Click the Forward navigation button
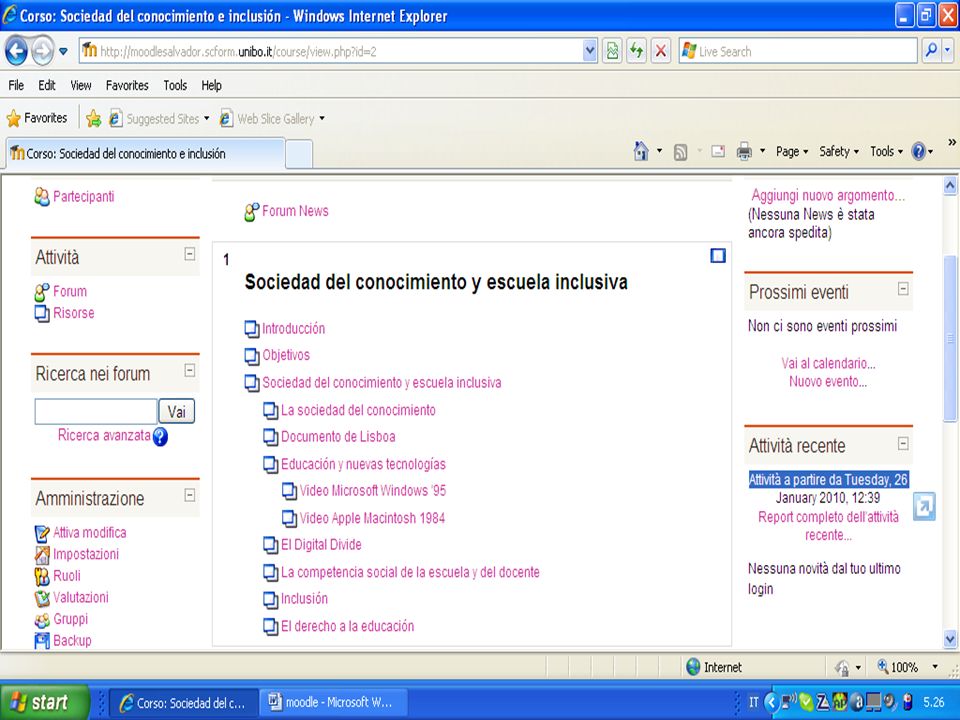This screenshot has height=720, width=960. (x=43, y=51)
